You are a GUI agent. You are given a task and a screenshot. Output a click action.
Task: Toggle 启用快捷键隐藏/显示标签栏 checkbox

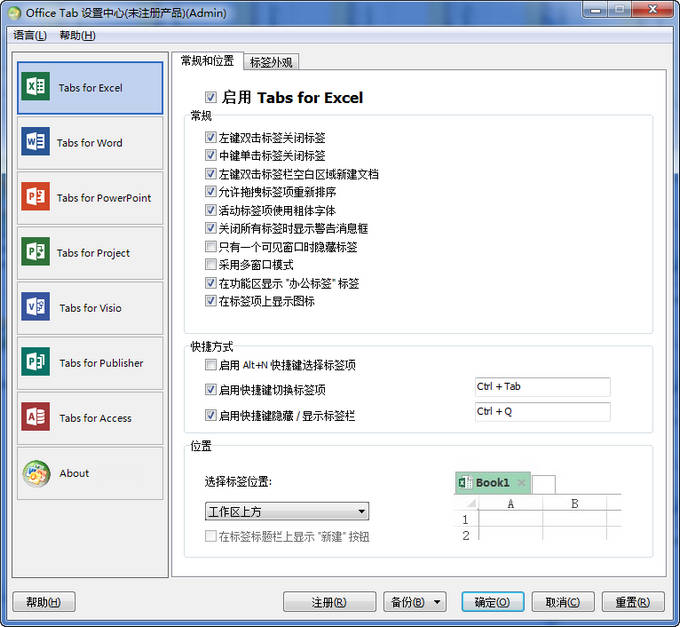pos(211,415)
